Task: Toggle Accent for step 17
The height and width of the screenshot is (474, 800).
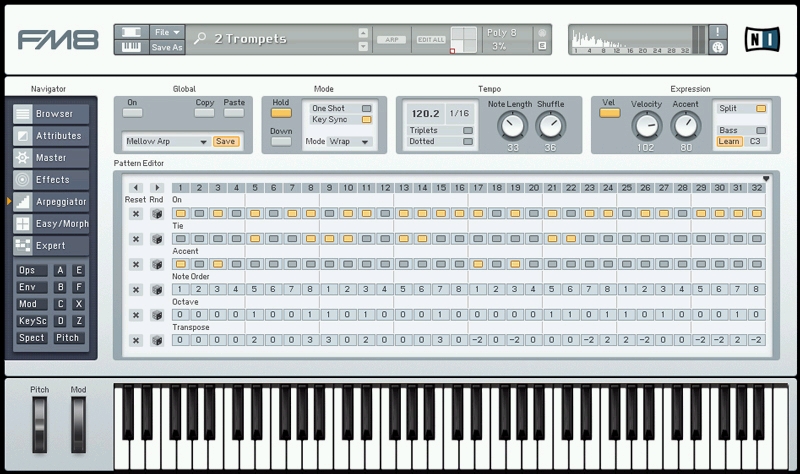Action: pos(478,264)
